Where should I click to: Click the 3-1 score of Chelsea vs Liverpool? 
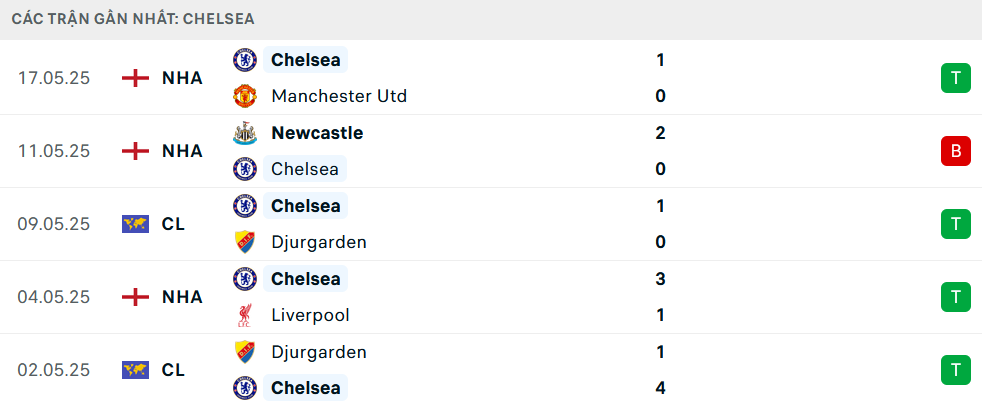pyautogui.click(x=660, y=296)
